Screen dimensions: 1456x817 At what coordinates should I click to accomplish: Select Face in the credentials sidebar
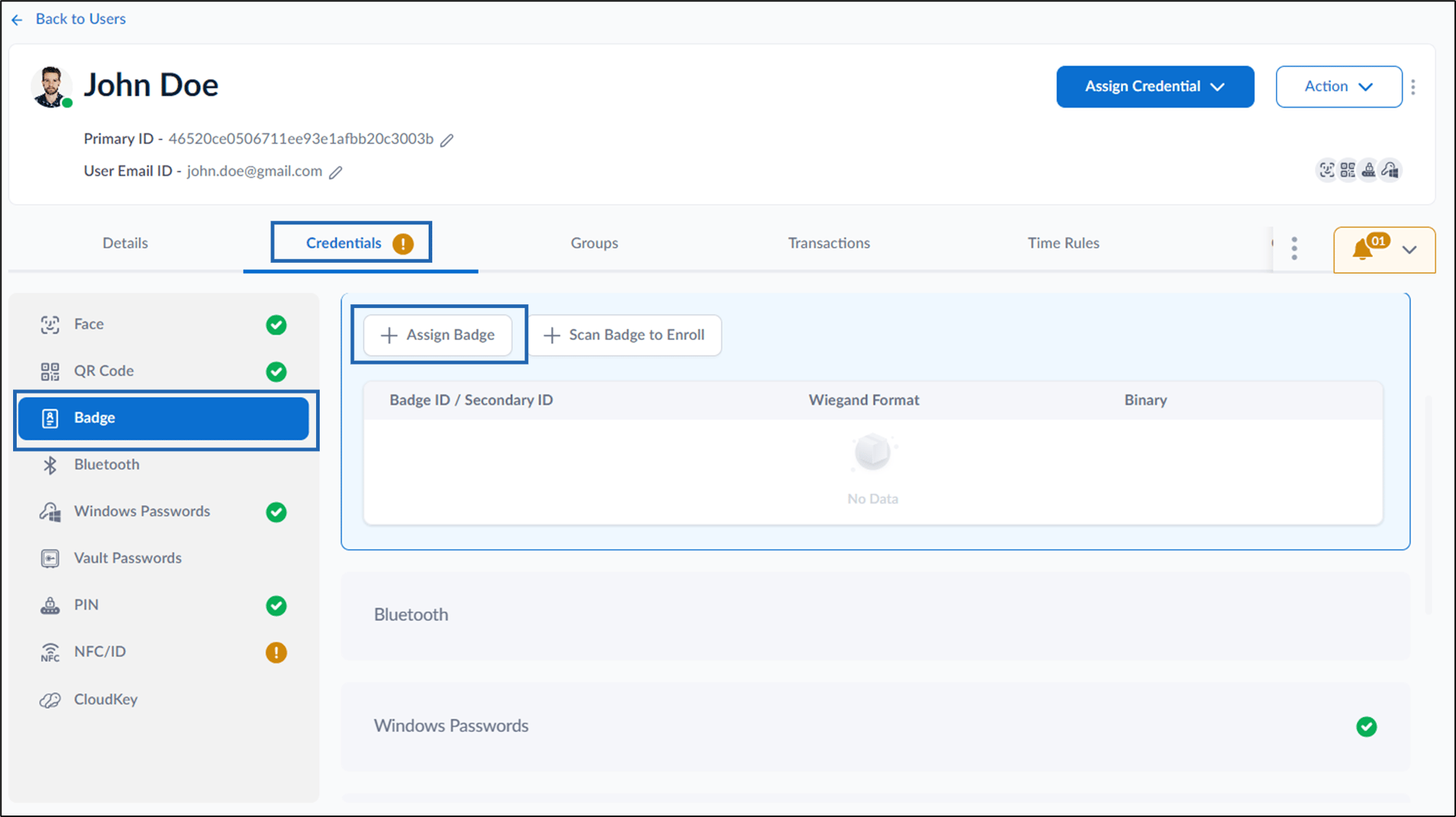pyautogui.click(x=163, y=325)
